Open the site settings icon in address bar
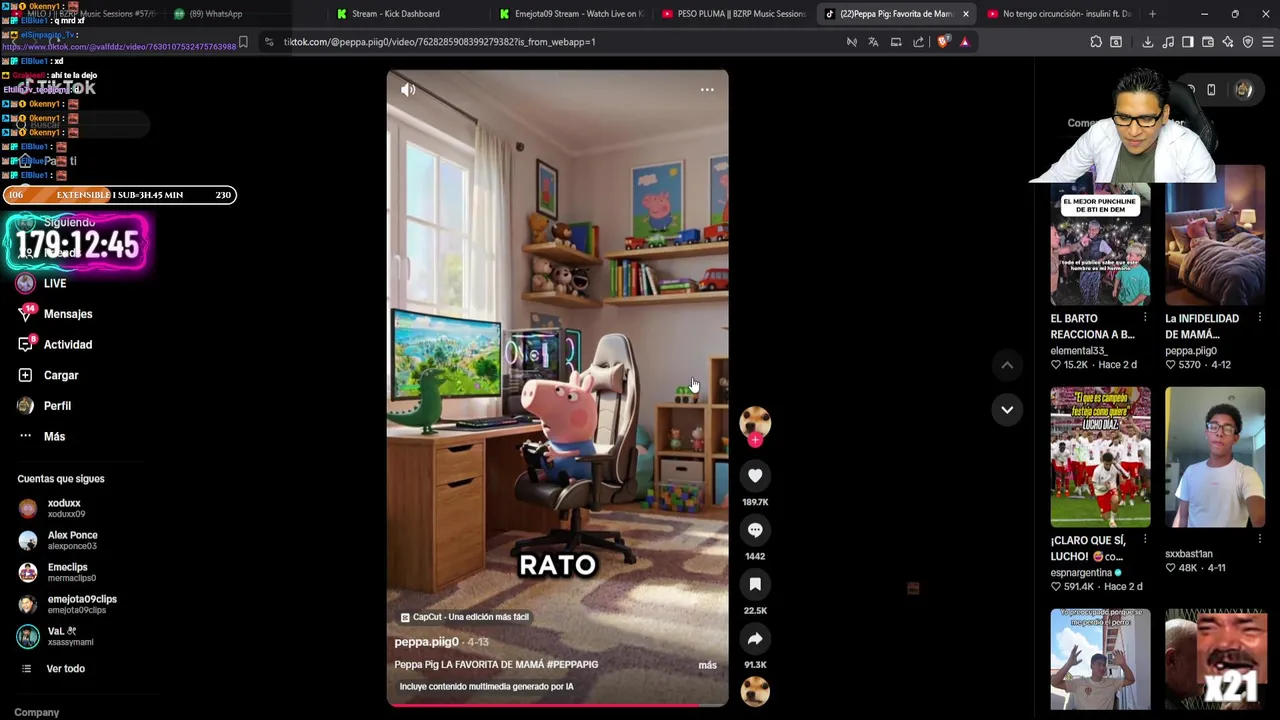This screenshot has width=1280, height=720. [x=269, y=42]
